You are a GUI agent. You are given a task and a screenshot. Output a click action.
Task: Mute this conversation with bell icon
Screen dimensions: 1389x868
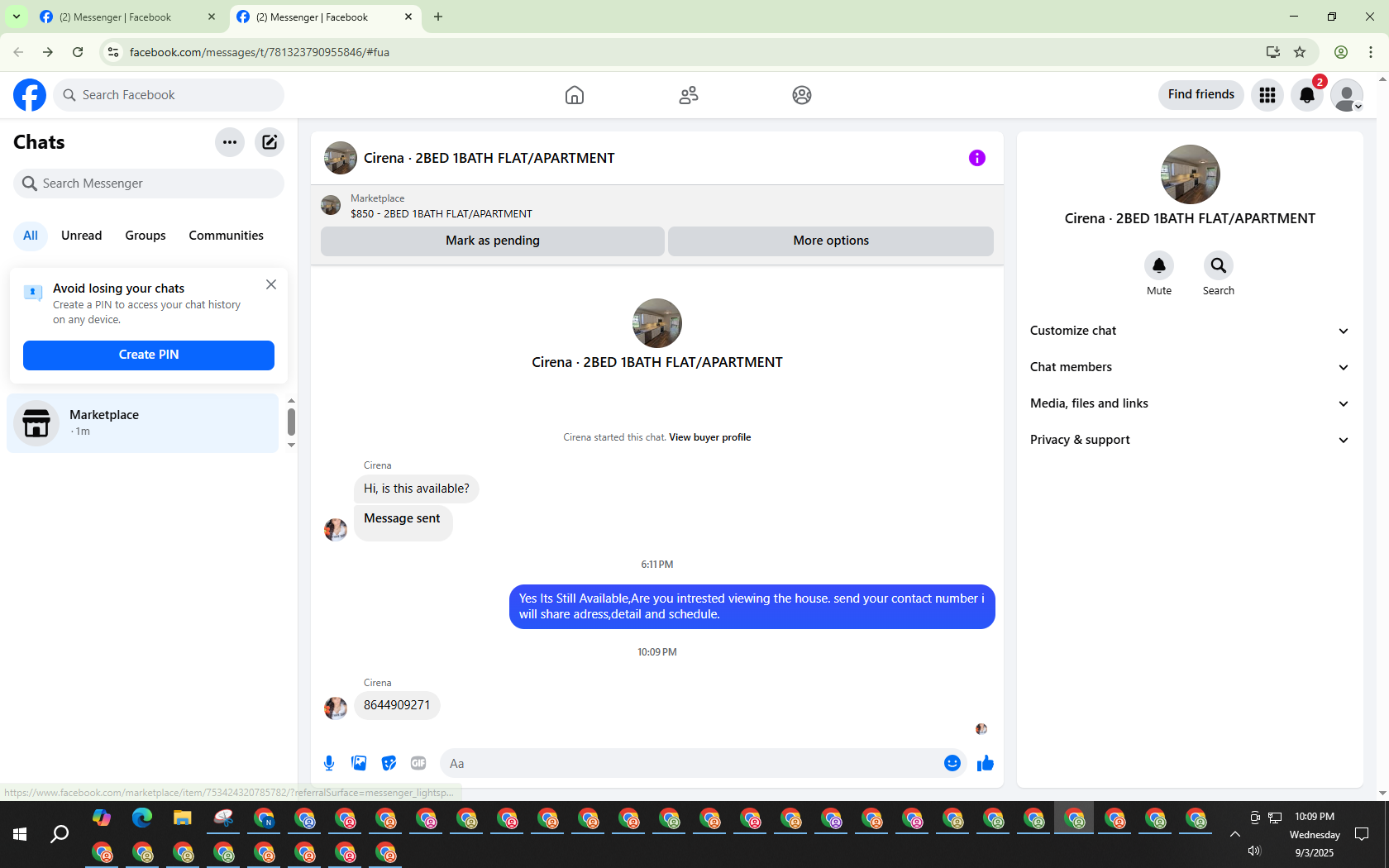1159,265
